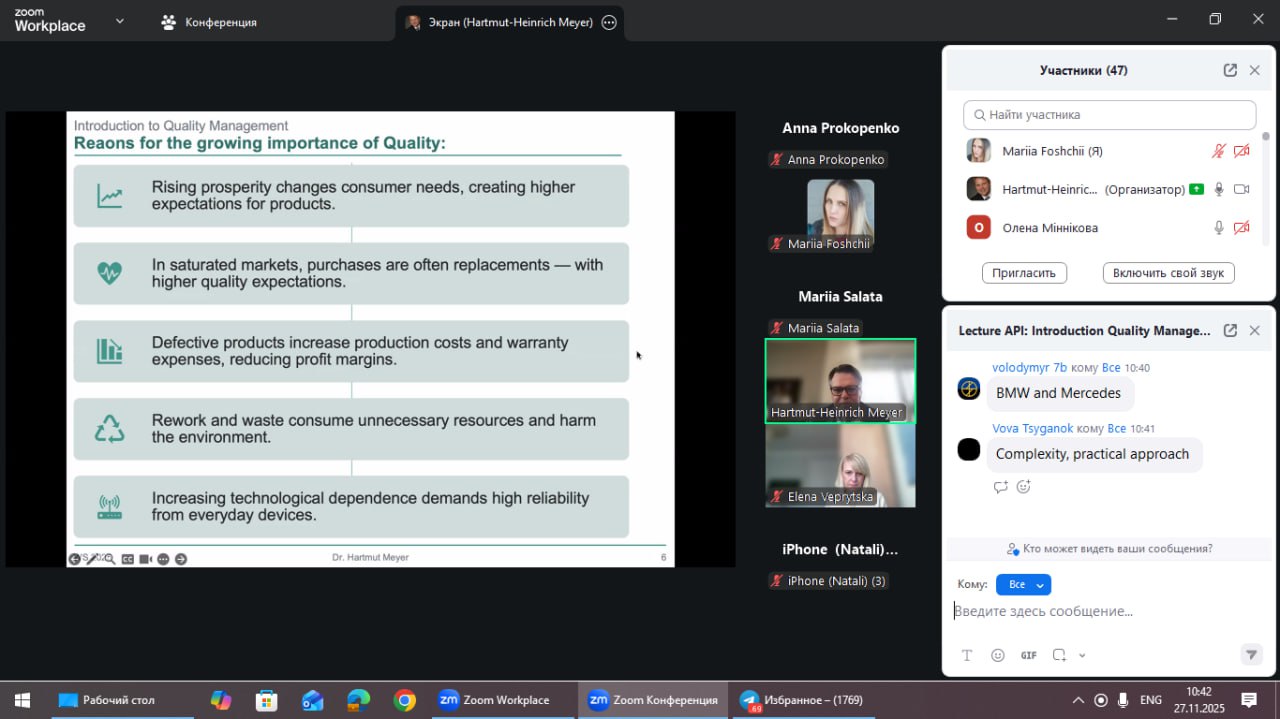This screenshot has height=719, width=1280.
Task: Expand the screenshot options arrow in chat
Action: pos(1082,656)
